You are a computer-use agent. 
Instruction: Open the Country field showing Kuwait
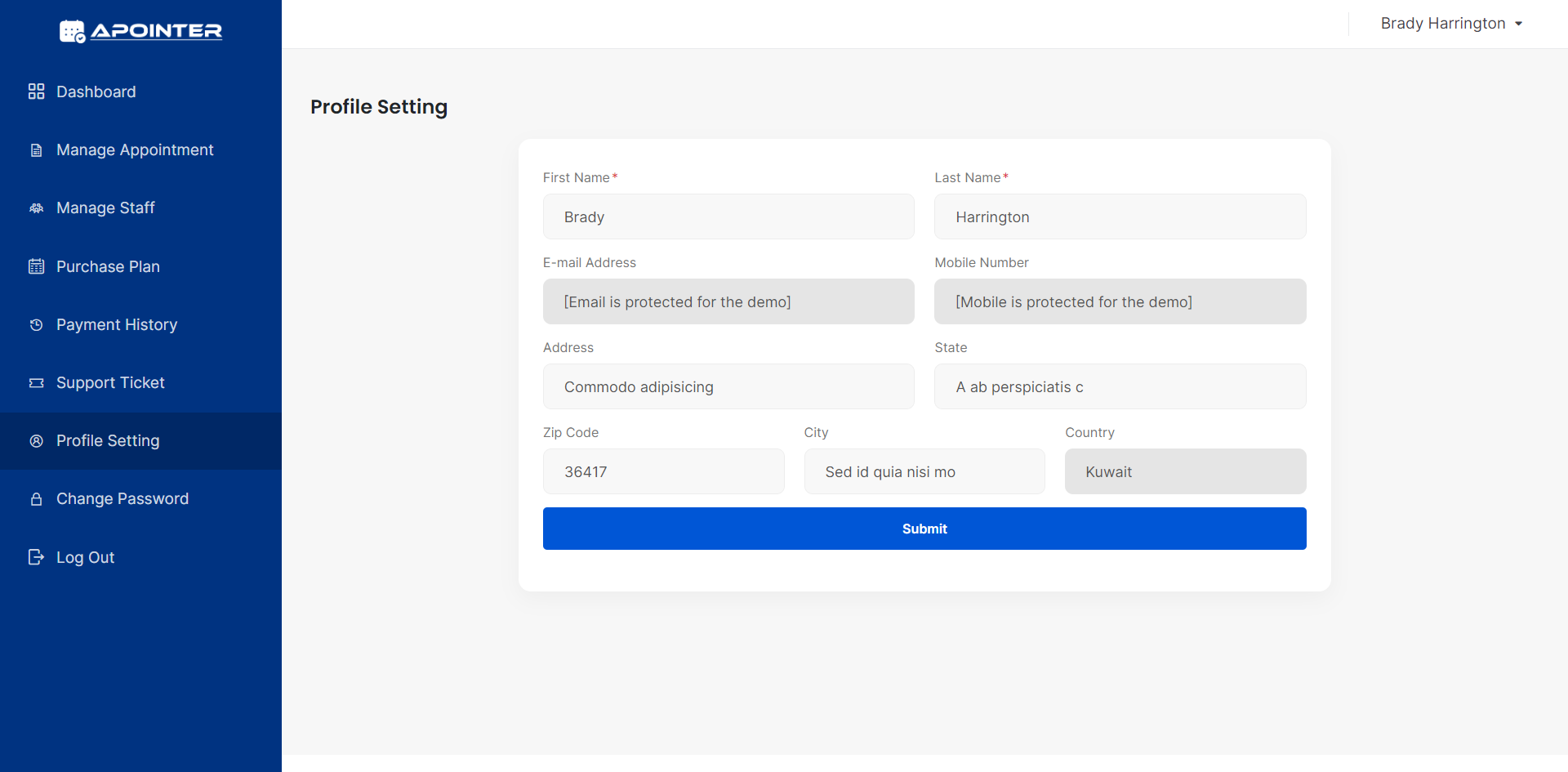(1185, 471)
